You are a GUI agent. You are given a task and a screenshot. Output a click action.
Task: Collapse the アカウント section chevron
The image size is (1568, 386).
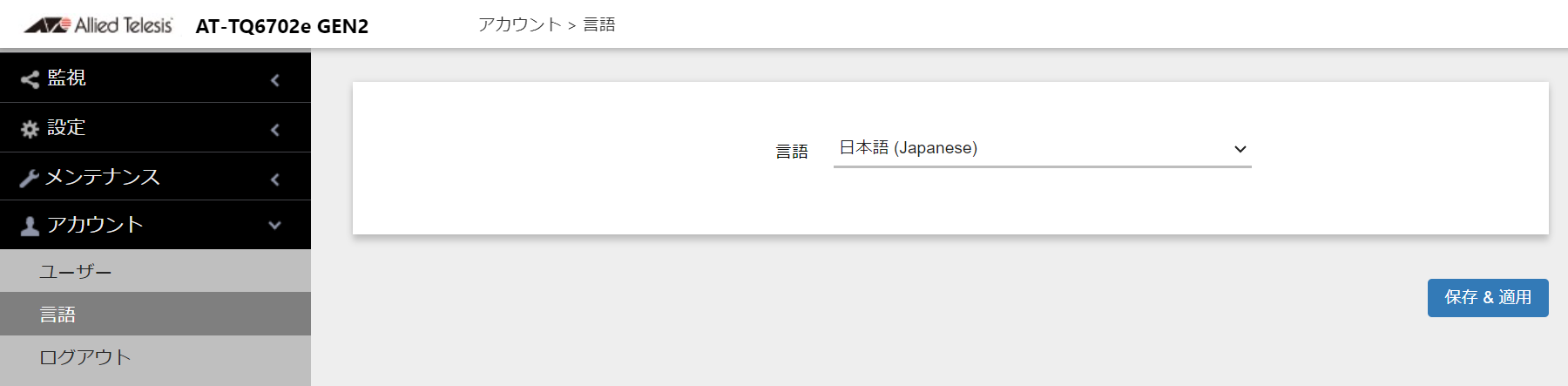tap(275, 225)
